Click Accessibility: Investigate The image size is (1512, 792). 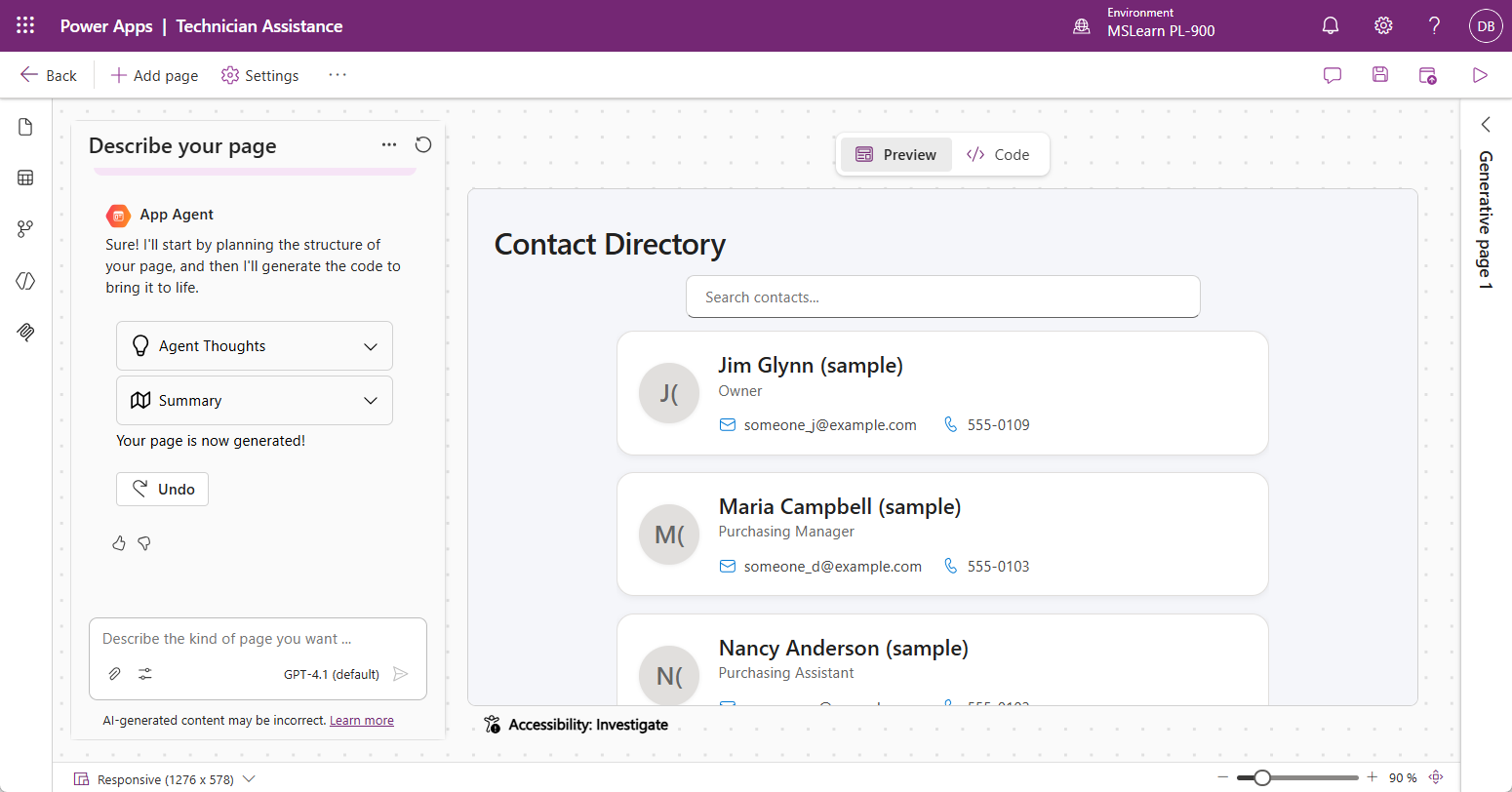tap(577, 725)
